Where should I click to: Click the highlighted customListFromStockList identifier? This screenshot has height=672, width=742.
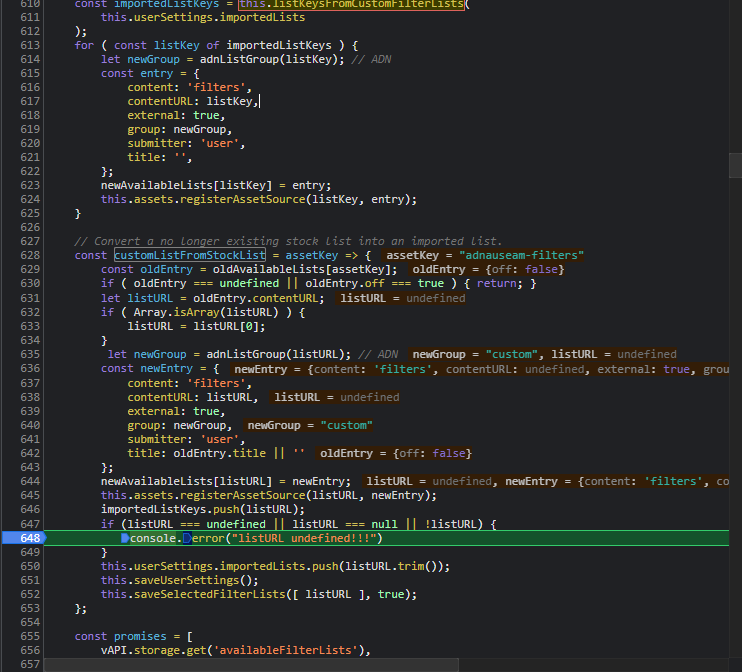coord(190,255)
